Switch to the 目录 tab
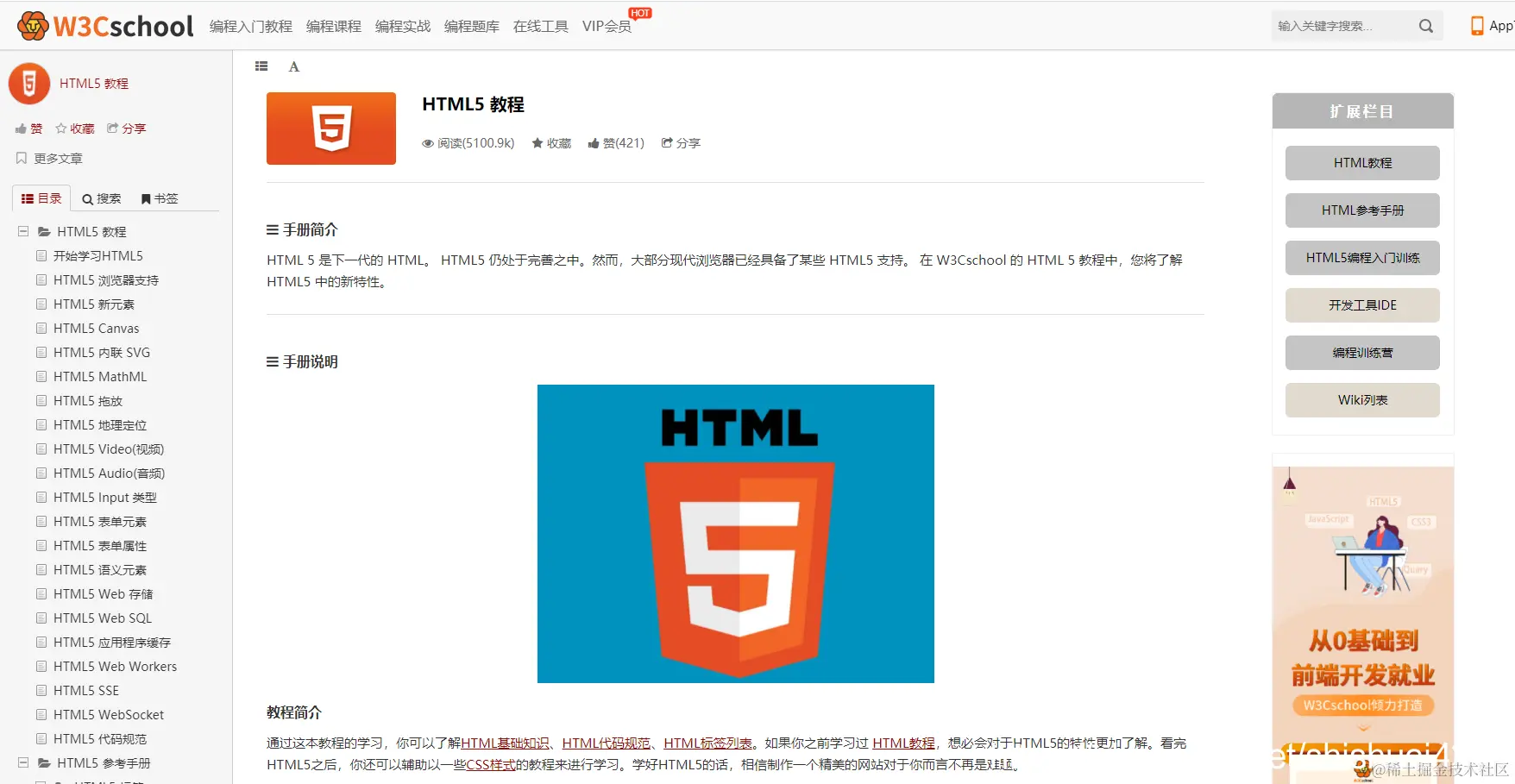1515x784 pixels. point(41,198)
